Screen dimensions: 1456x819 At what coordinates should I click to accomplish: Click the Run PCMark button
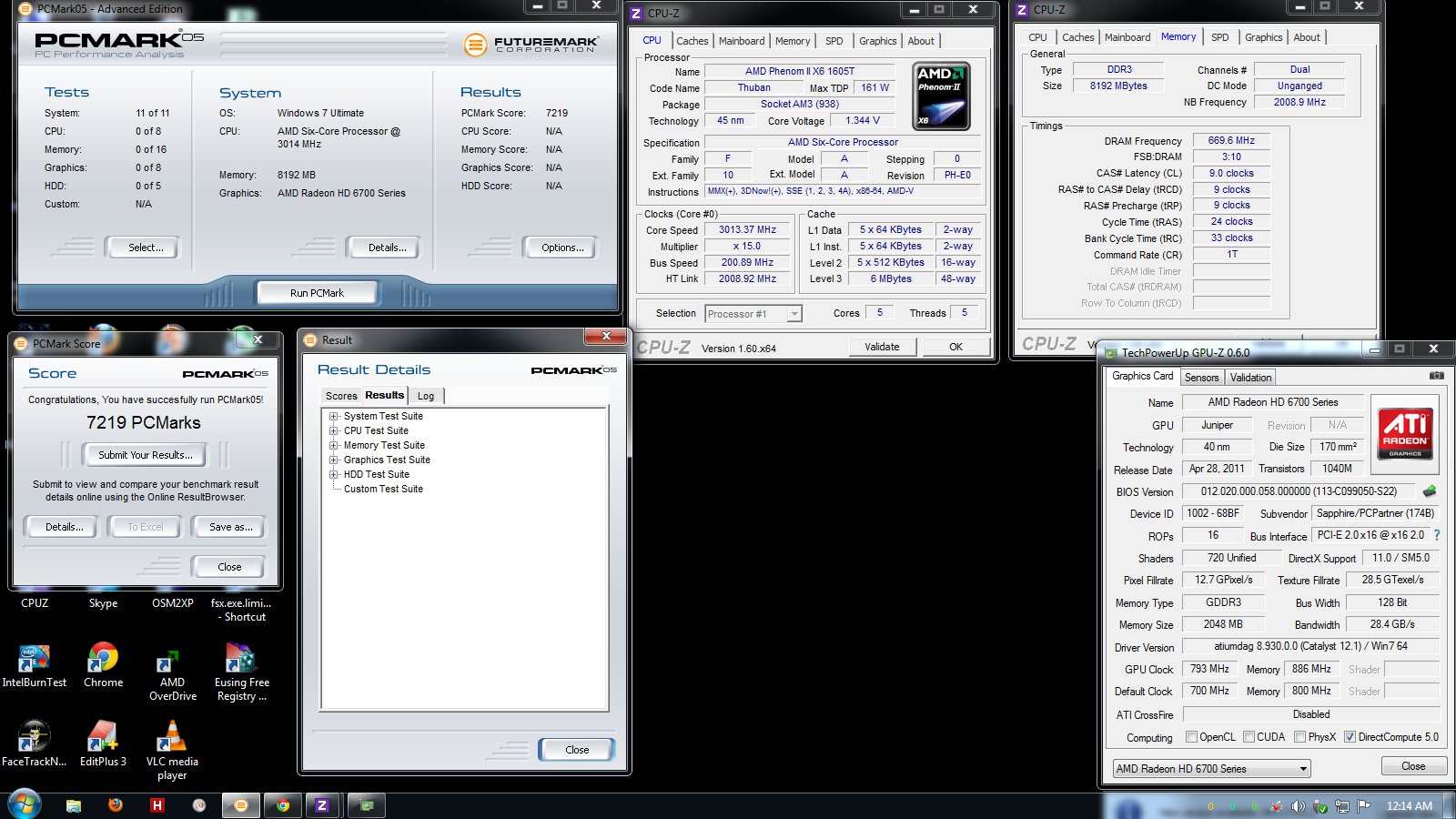(x=317, y=293)
